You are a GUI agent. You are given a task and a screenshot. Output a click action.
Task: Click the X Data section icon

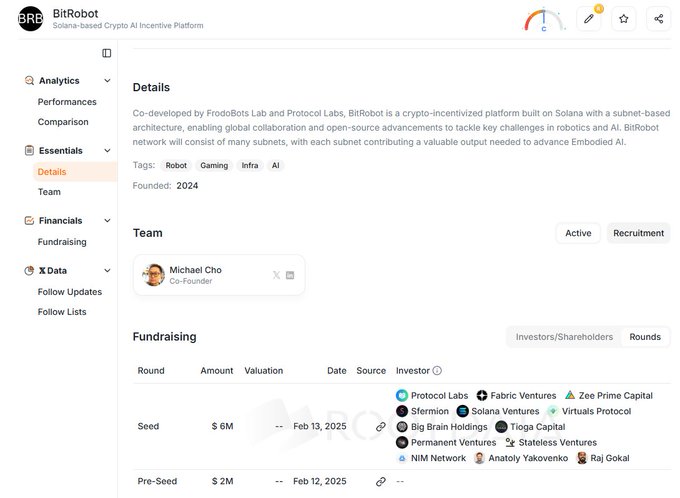pos(29,271)
